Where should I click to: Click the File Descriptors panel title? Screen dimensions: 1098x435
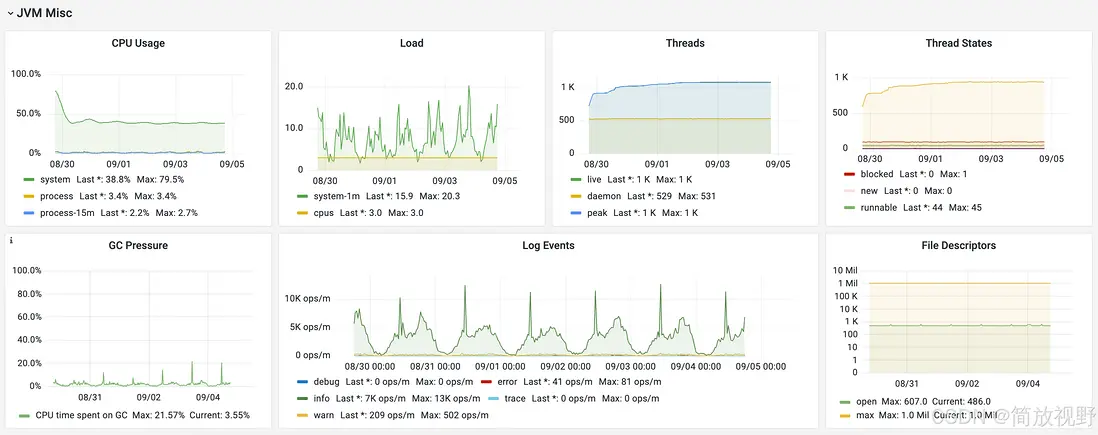(958, 245)
